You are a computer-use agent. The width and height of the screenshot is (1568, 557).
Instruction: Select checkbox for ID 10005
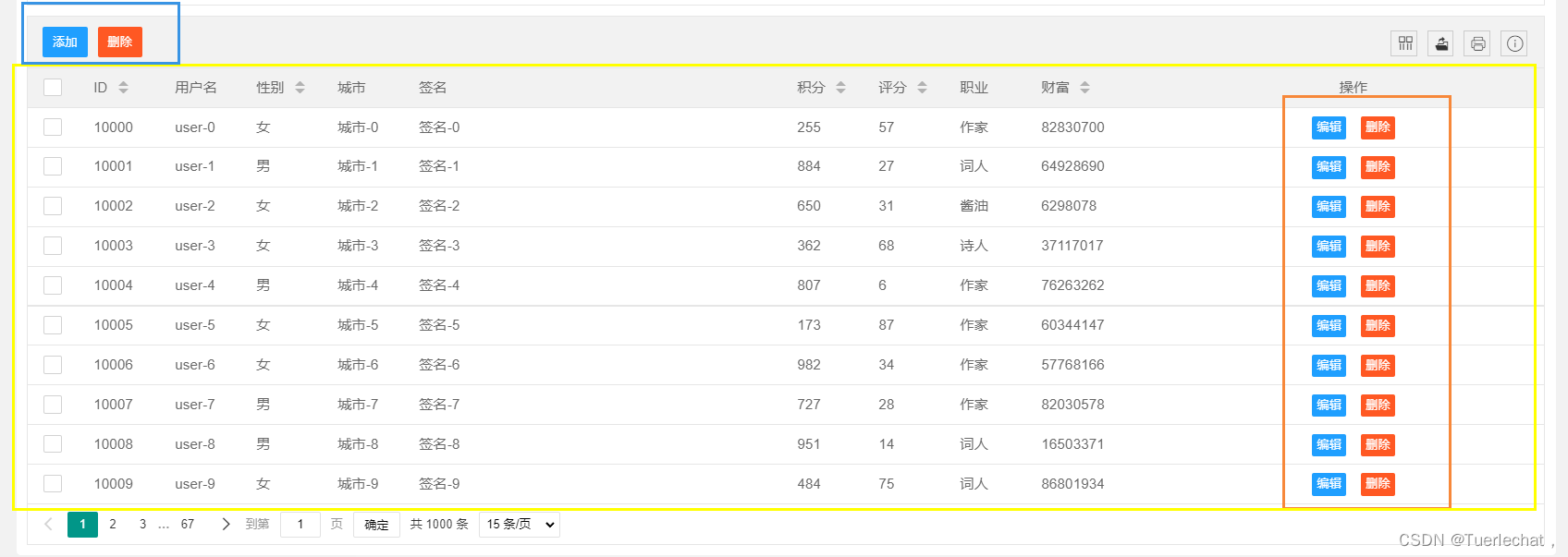click(x=53, y=325)
